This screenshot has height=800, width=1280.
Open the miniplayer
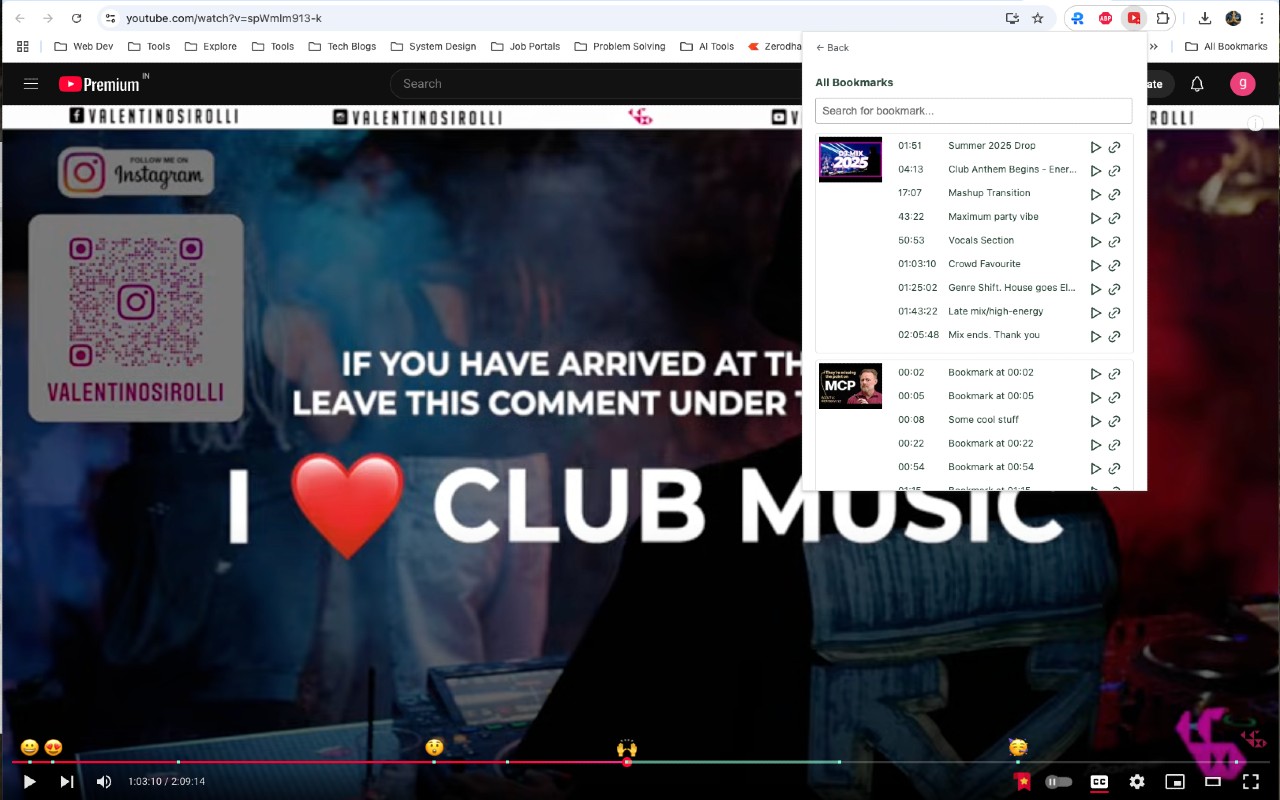[x=1175, y=781]
